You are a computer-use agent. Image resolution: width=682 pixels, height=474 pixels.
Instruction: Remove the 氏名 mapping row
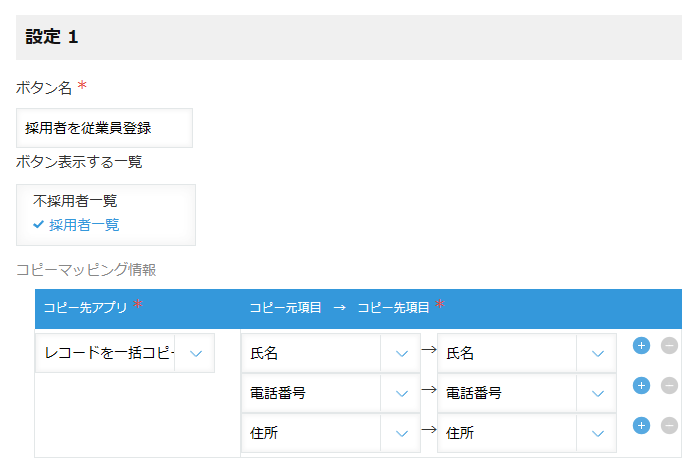[669, 346]
